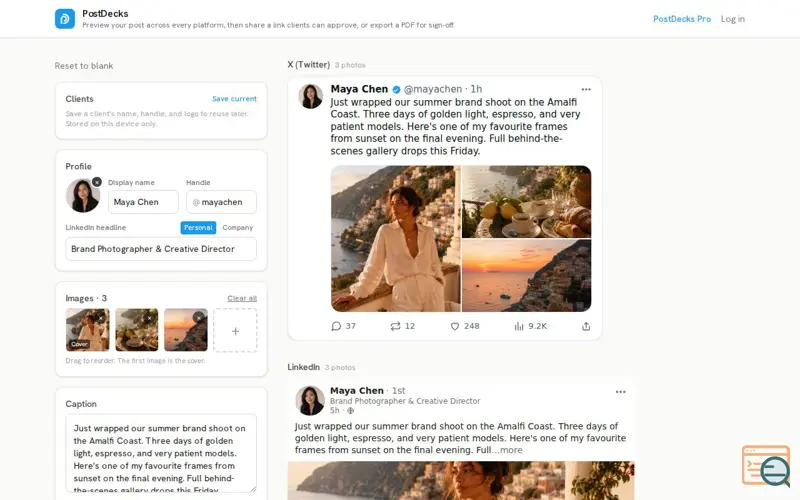Click the retweet icon with 12
This screenshot has width=800, height=500.
[x=395, y=326]
